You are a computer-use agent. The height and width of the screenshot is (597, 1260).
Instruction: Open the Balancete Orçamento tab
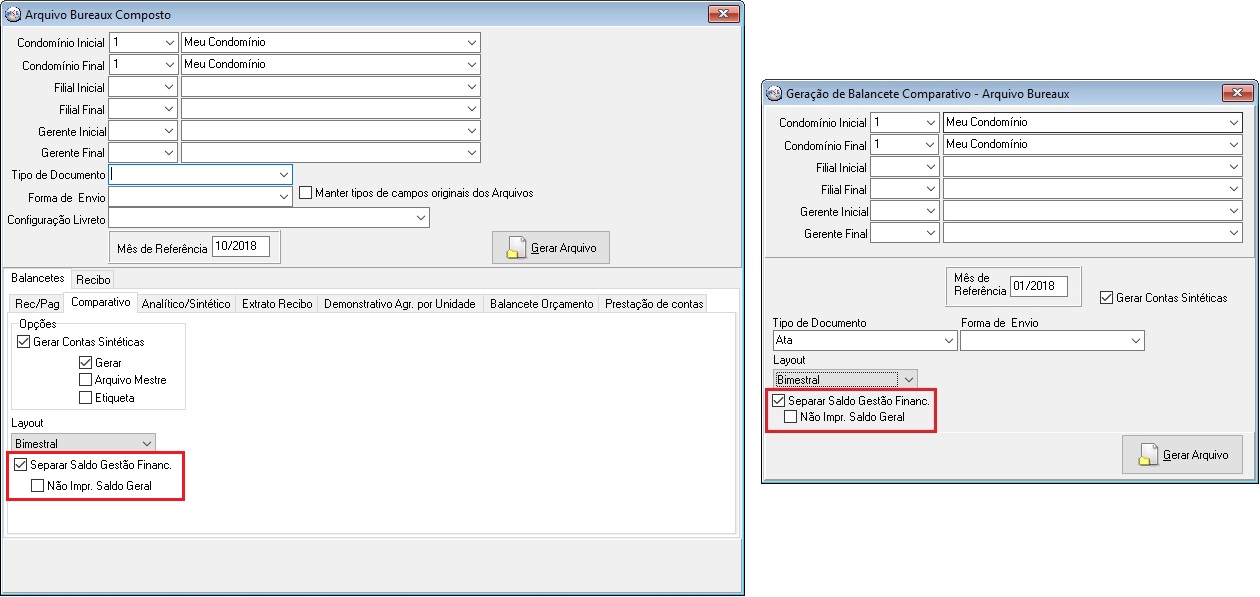[541, 303]
